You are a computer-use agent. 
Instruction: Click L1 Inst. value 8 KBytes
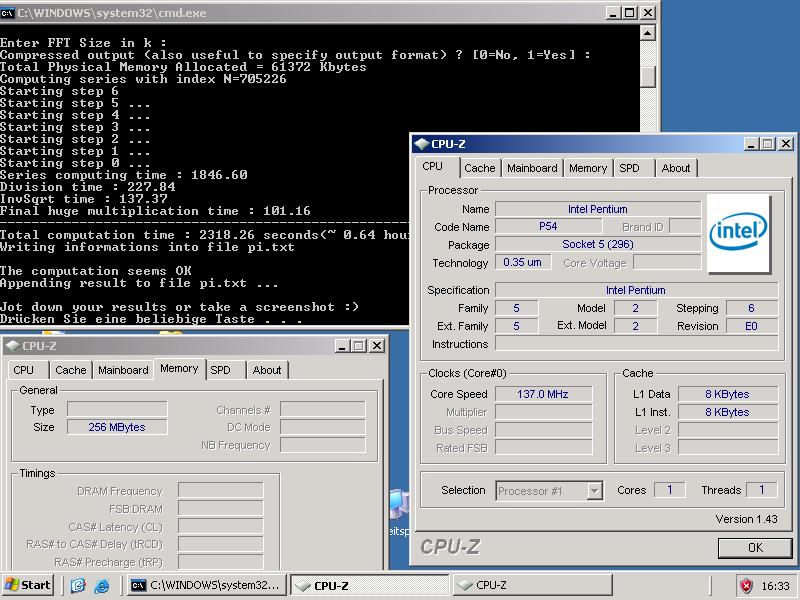coord(727,412)
